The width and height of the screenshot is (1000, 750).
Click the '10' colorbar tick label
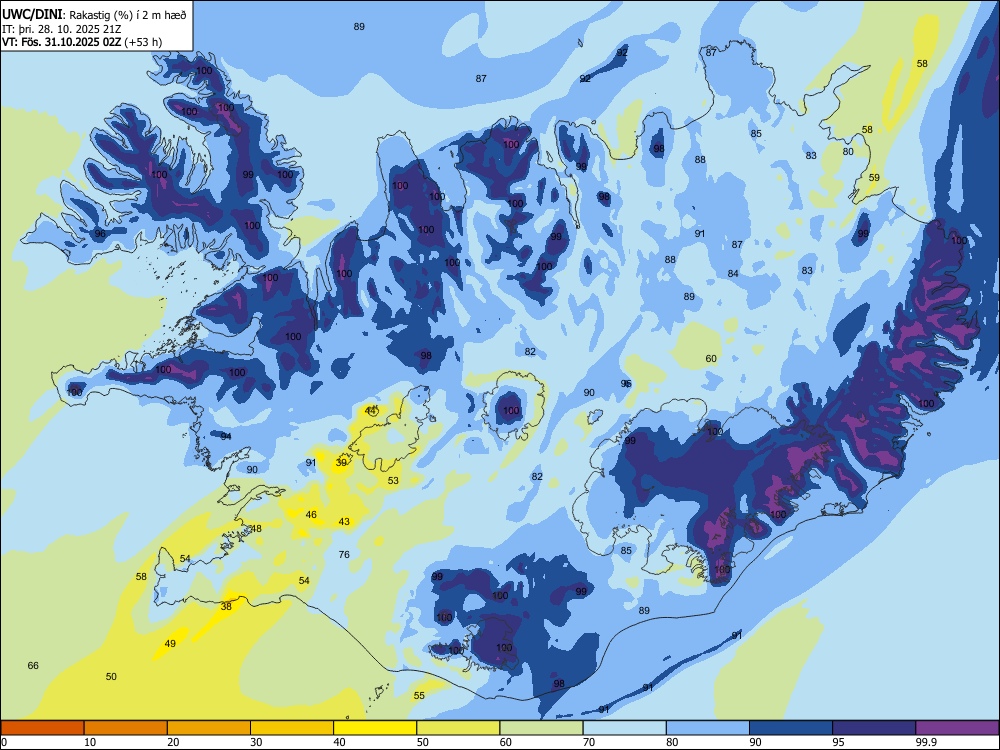[x=90, y=742]
